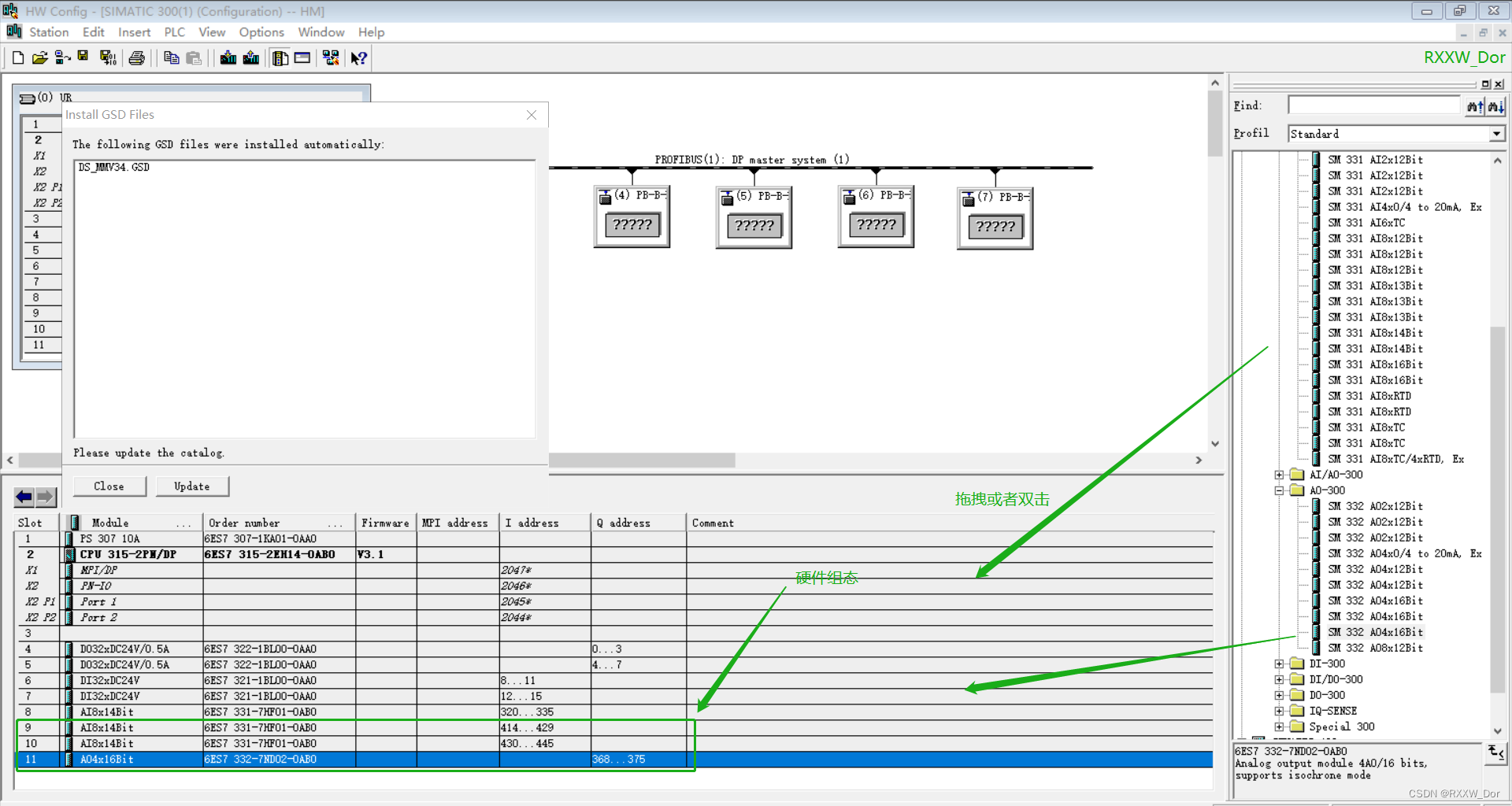
Task: Open the PLC menu
Action: (174, 32)
